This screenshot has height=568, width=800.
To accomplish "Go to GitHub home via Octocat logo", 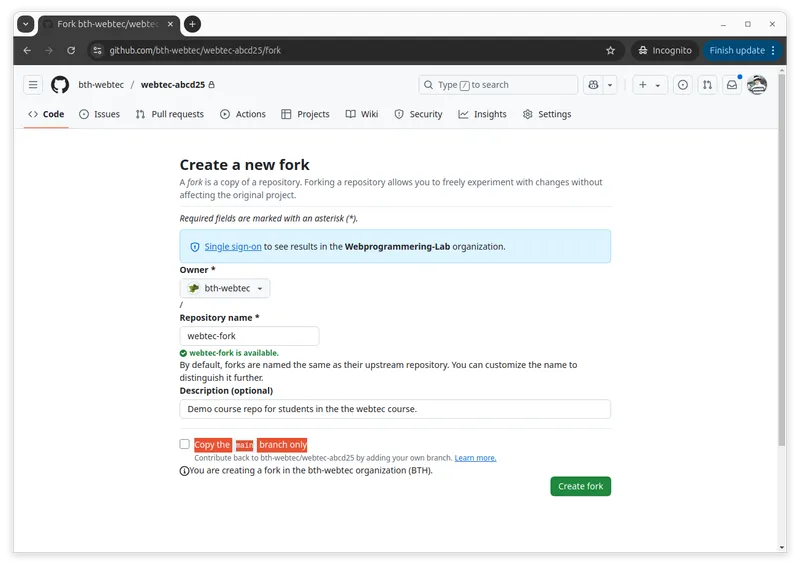I will (x=60, y=85).
